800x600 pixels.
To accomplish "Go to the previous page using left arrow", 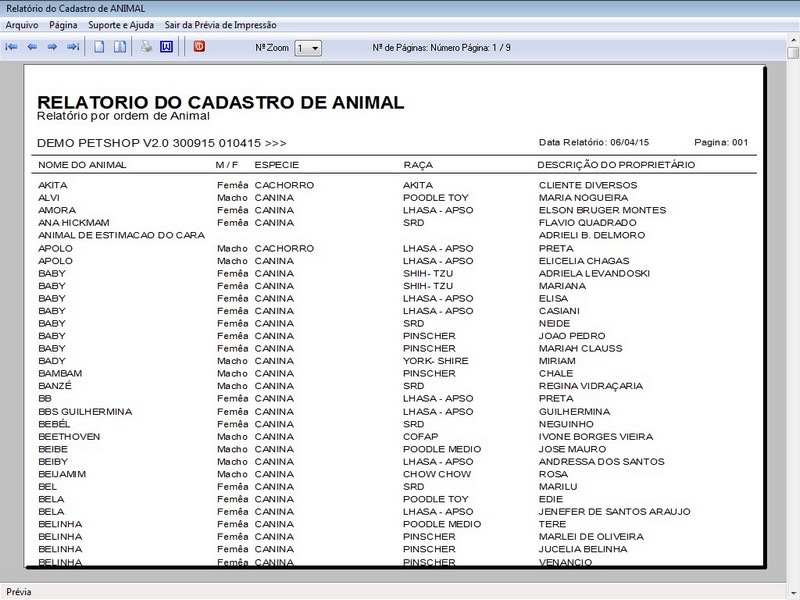I will tap(32, 47).
